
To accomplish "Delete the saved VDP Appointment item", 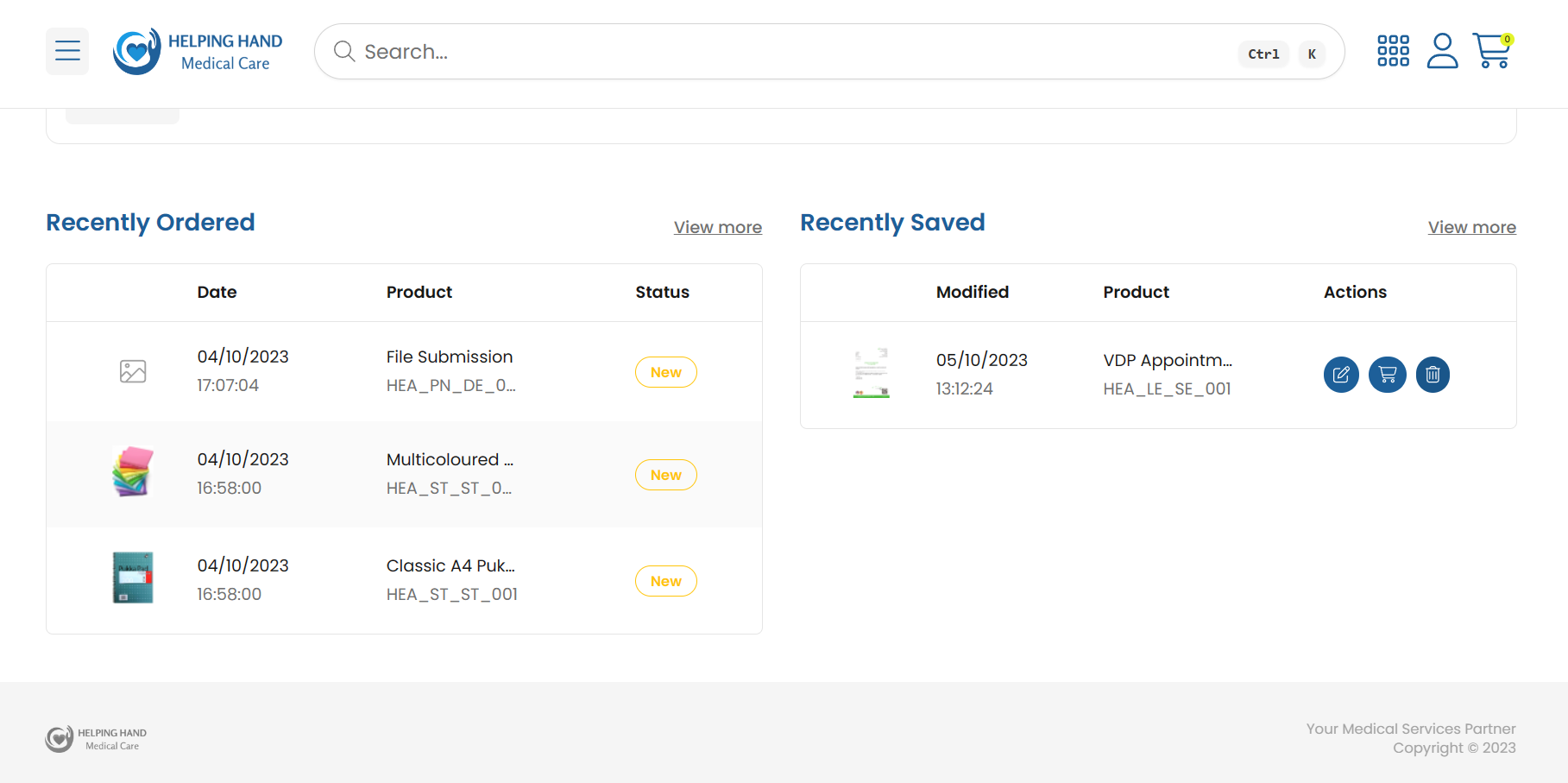I will click(x=1433, y=375).
